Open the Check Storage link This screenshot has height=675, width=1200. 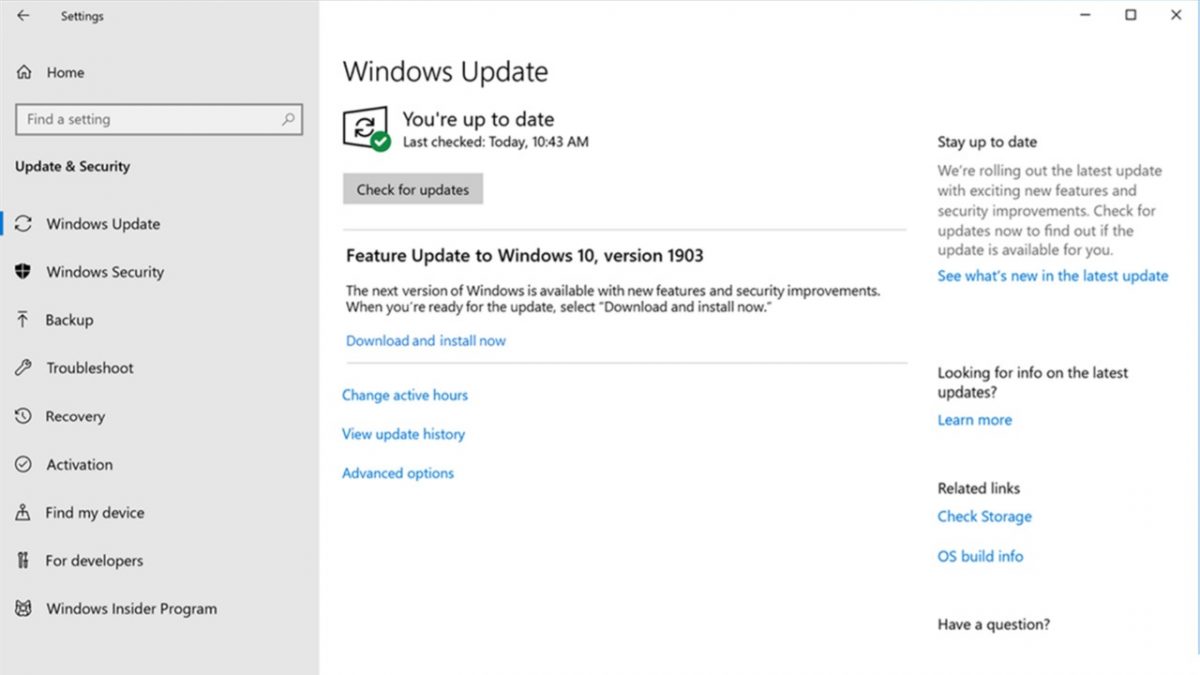[985, 517]
